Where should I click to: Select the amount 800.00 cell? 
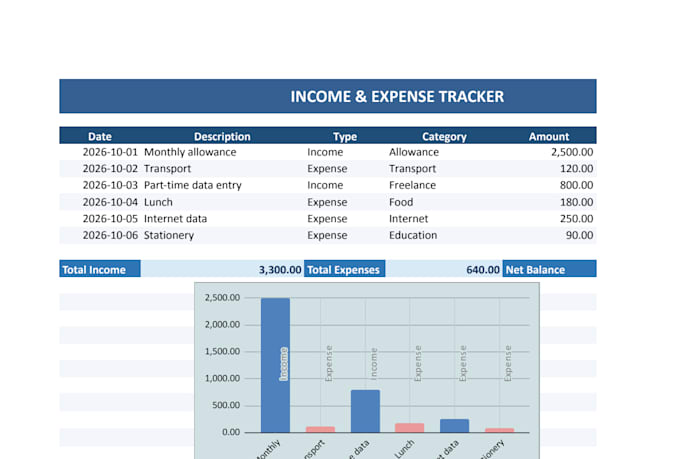(x=576, y=185)
